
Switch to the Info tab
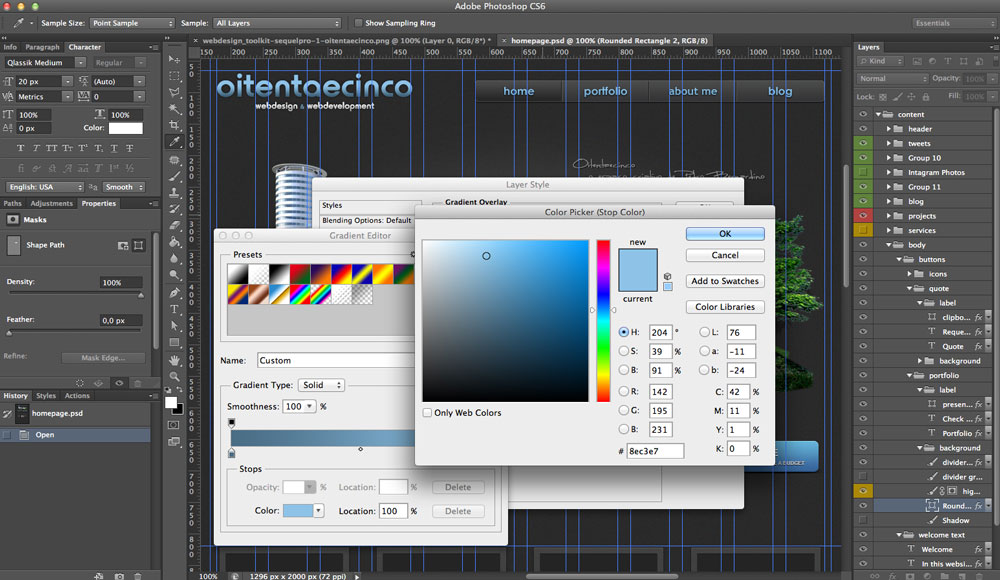coord(10,47)
